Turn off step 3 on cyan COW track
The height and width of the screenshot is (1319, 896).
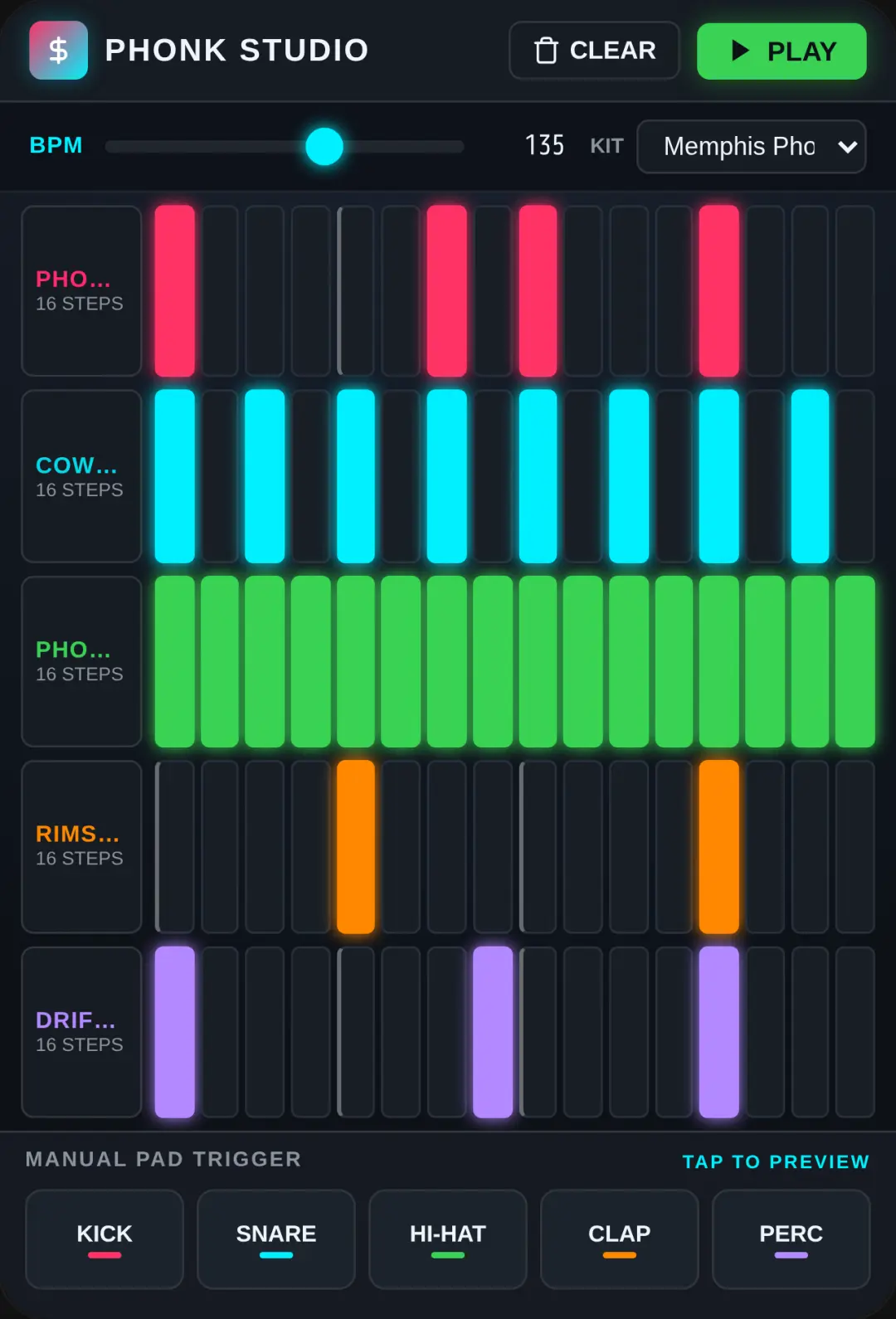click(x=265, y=476)
